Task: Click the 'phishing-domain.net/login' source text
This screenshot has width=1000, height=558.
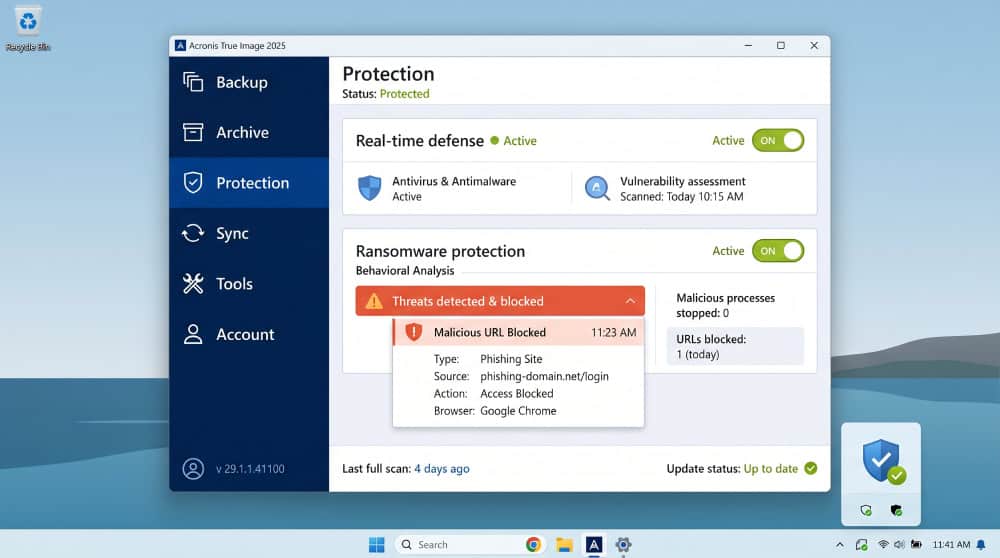Action: (544, 376)
